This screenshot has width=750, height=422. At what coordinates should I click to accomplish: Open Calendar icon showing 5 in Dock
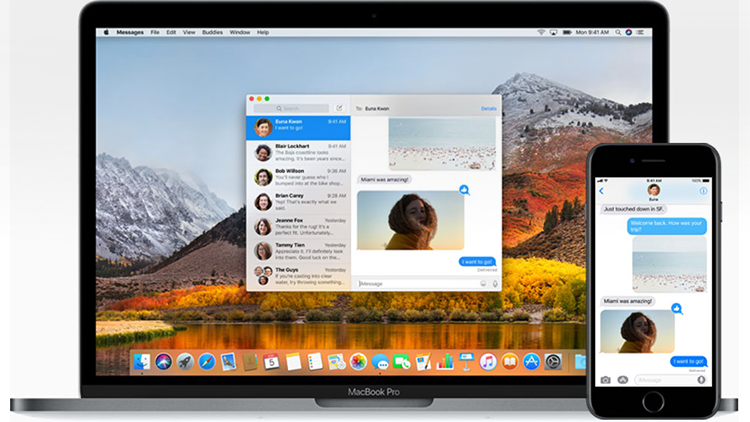click(271, 362)
